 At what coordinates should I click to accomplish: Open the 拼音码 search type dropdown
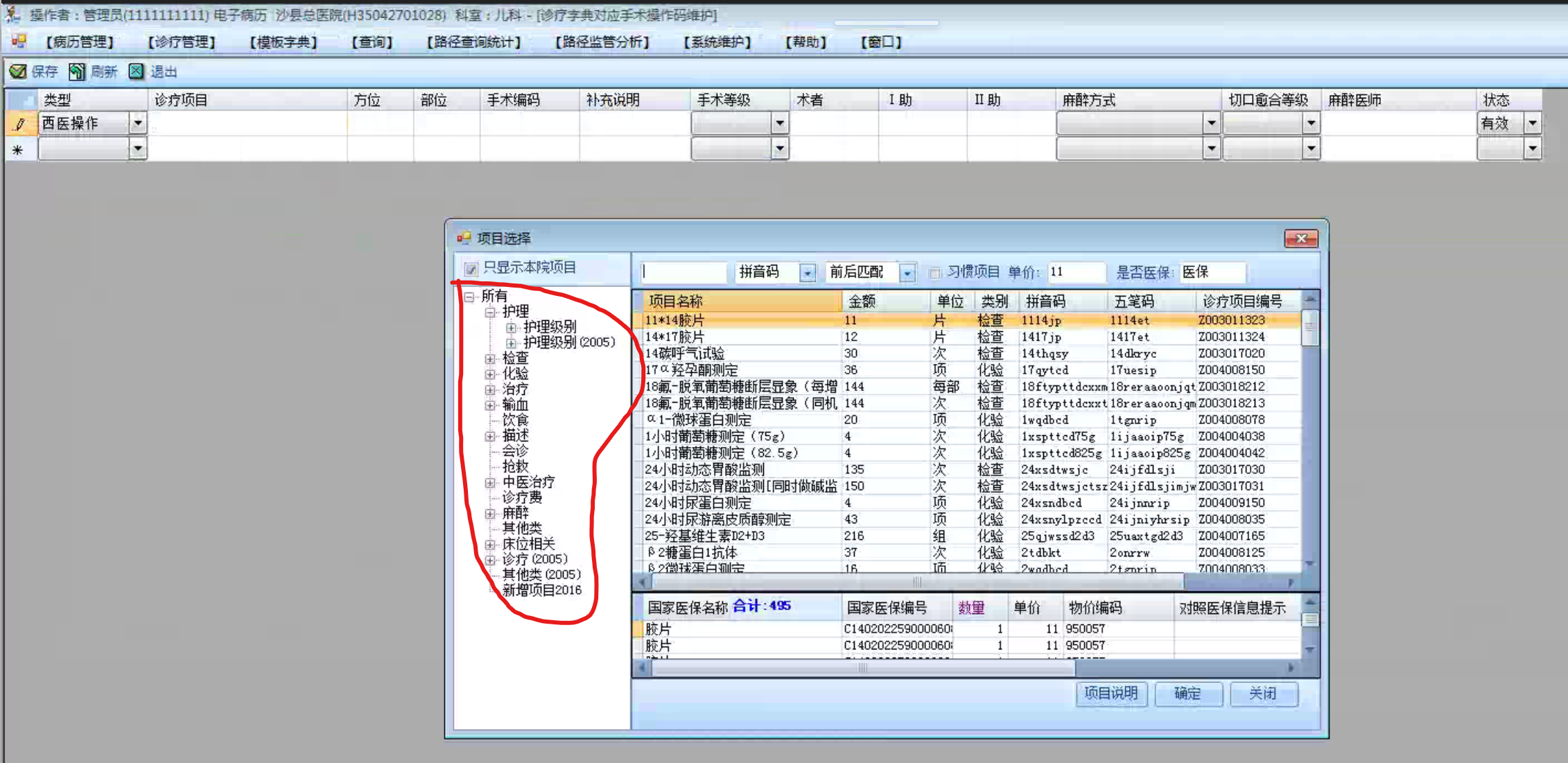(808, 273)
